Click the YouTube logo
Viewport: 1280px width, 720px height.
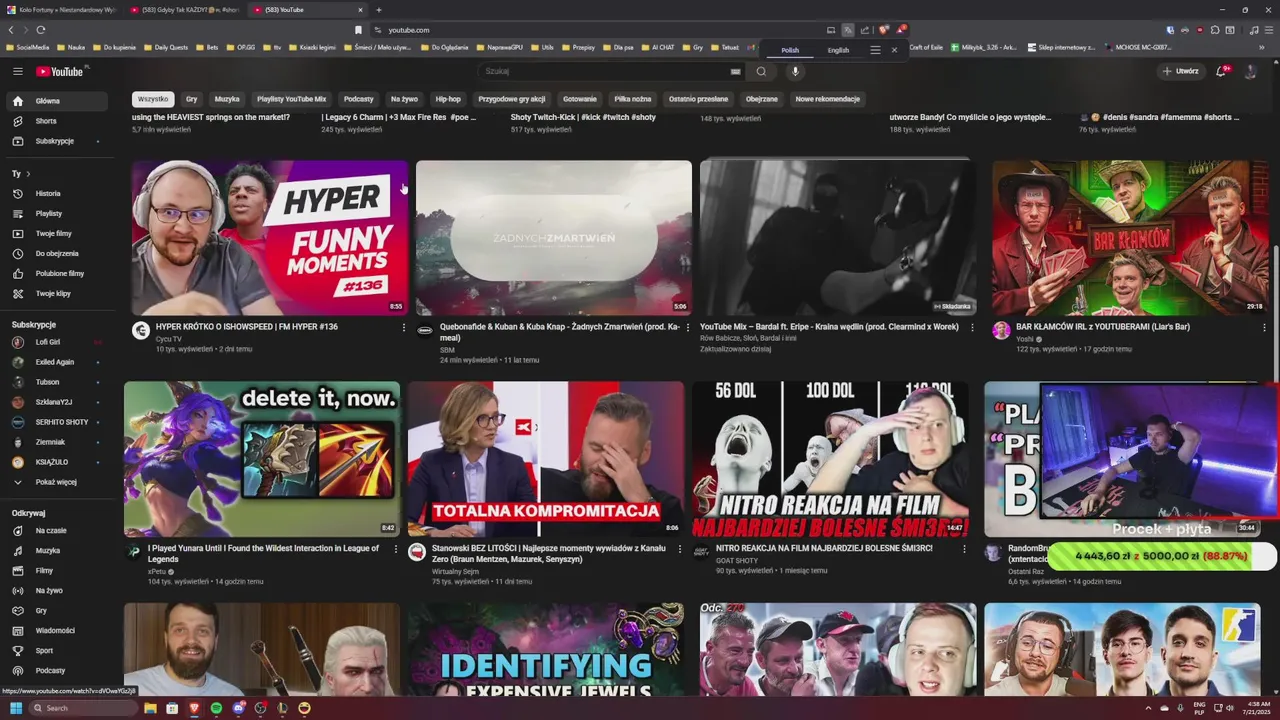[62, 71]
